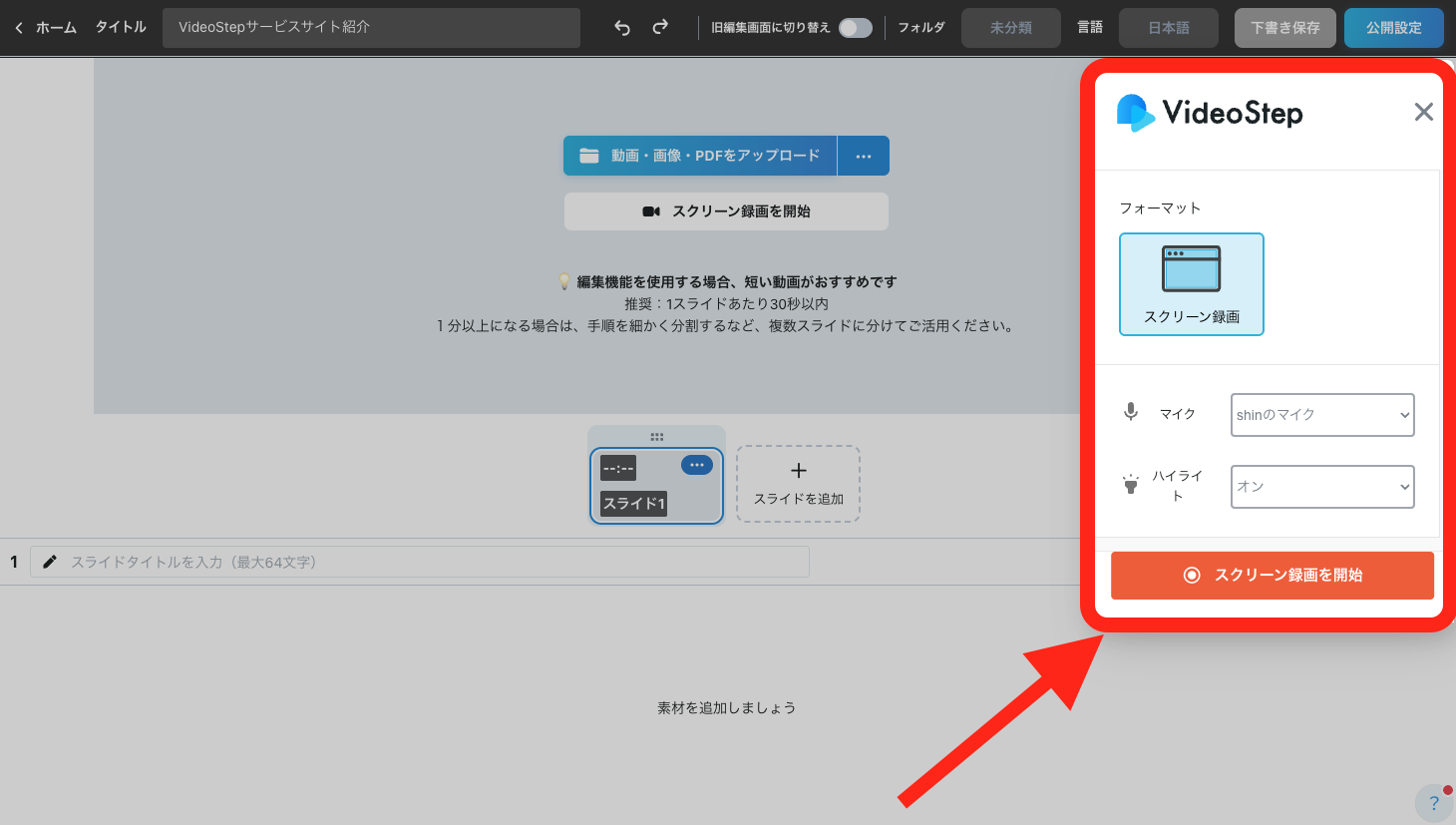Click the lightbulb tip icon
Screen dimensions: 1456x825
[564, 282]
